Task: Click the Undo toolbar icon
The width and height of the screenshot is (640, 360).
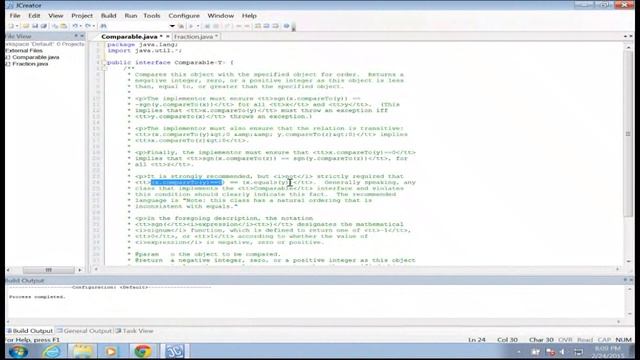Action: point(75,26)
